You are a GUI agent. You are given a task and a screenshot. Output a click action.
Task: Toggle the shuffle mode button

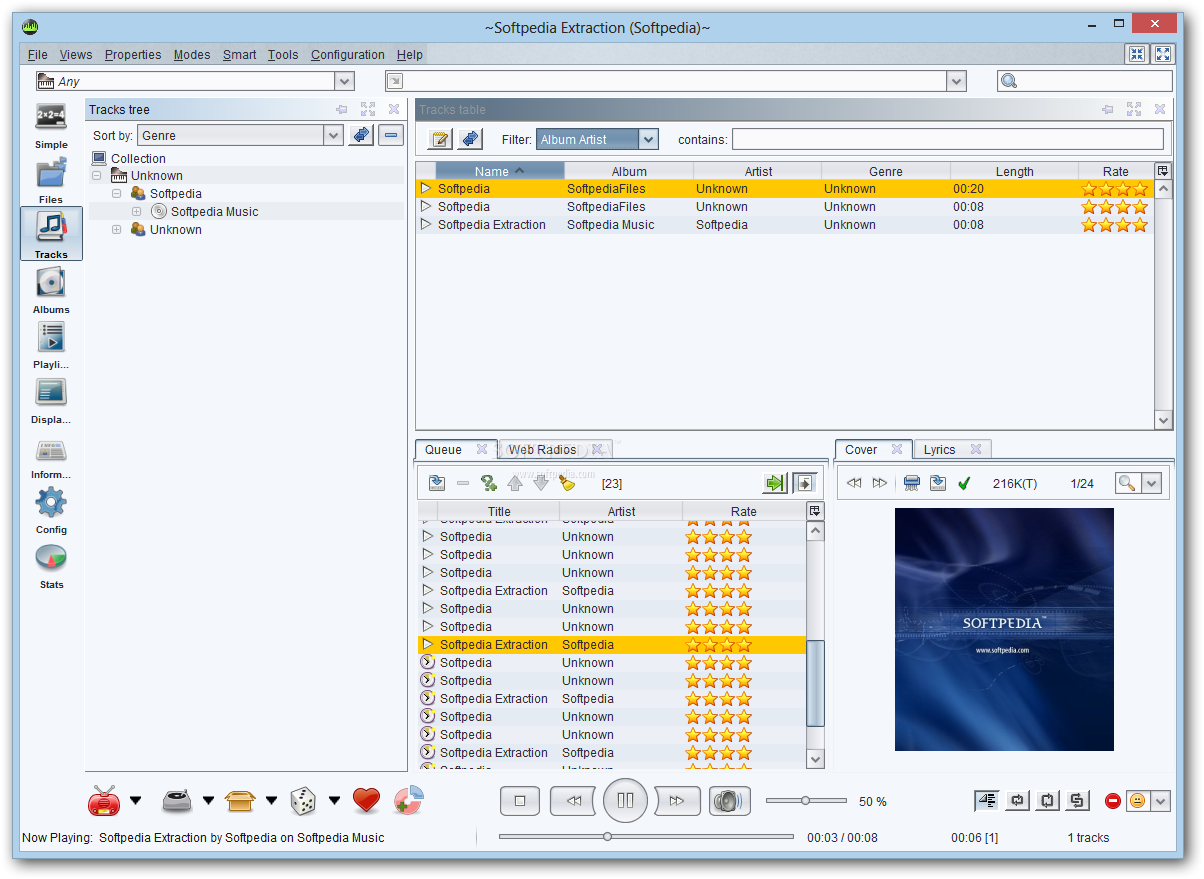1077,800
